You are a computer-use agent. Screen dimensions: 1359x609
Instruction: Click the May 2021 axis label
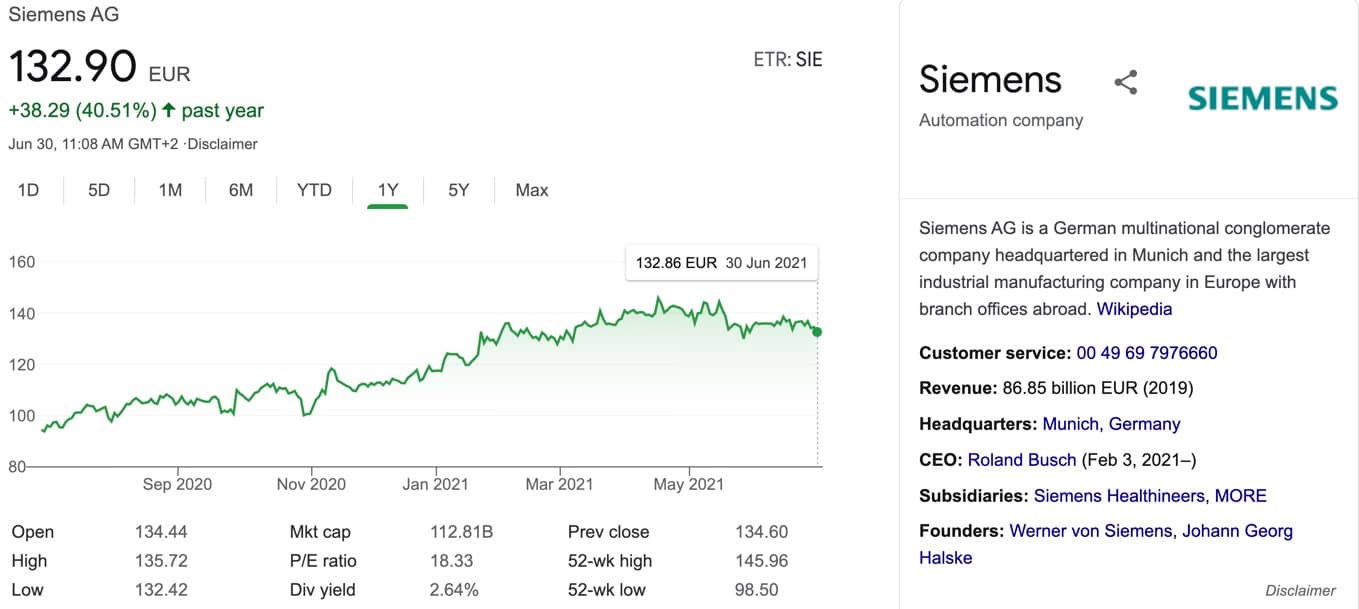688,484
